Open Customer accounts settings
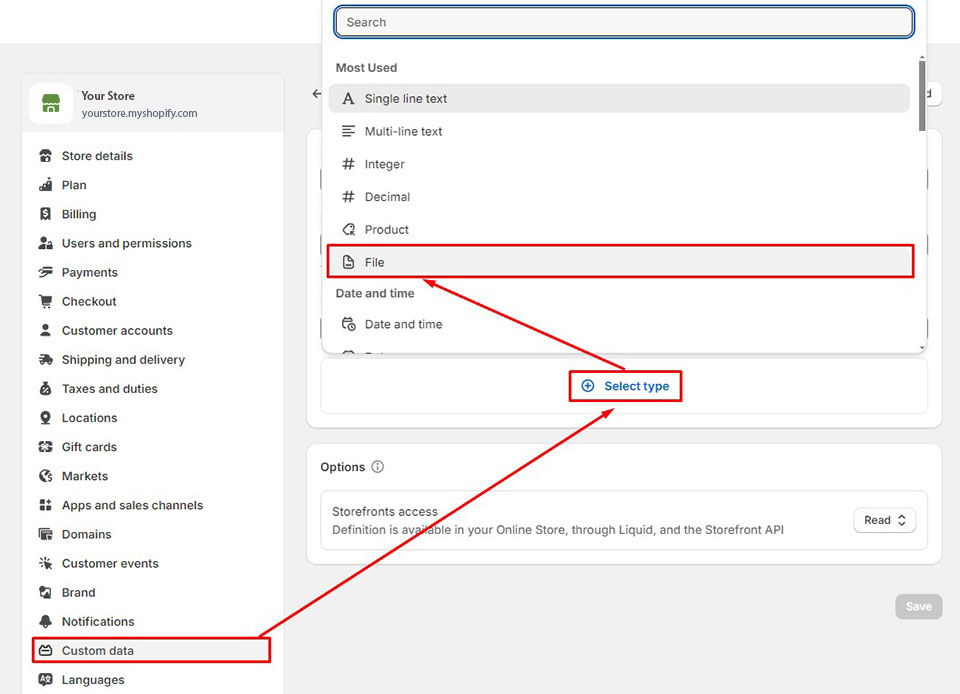960x694 pixels. point(117,330)
